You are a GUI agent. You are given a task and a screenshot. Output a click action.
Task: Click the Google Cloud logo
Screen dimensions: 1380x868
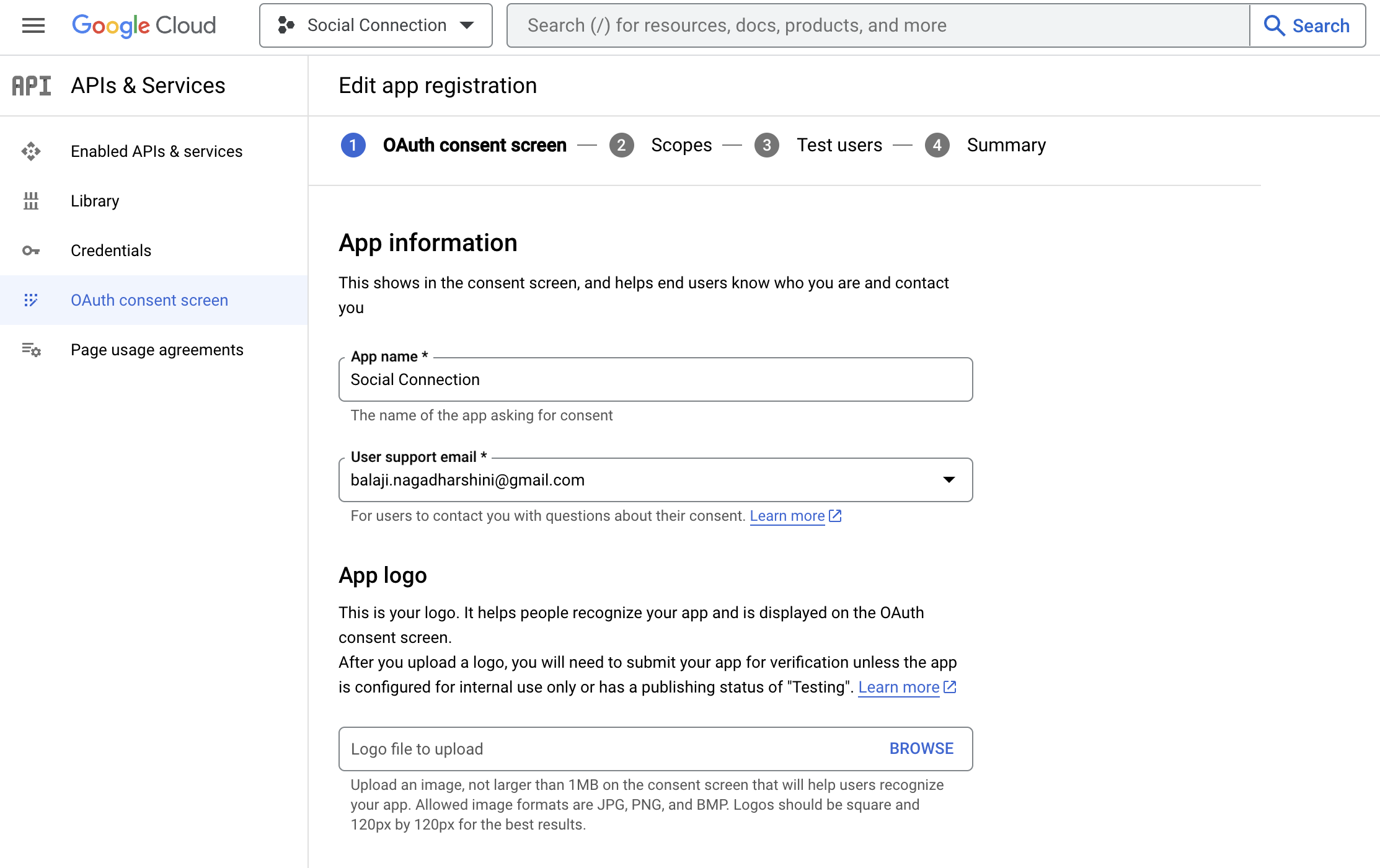click(144, 25)
